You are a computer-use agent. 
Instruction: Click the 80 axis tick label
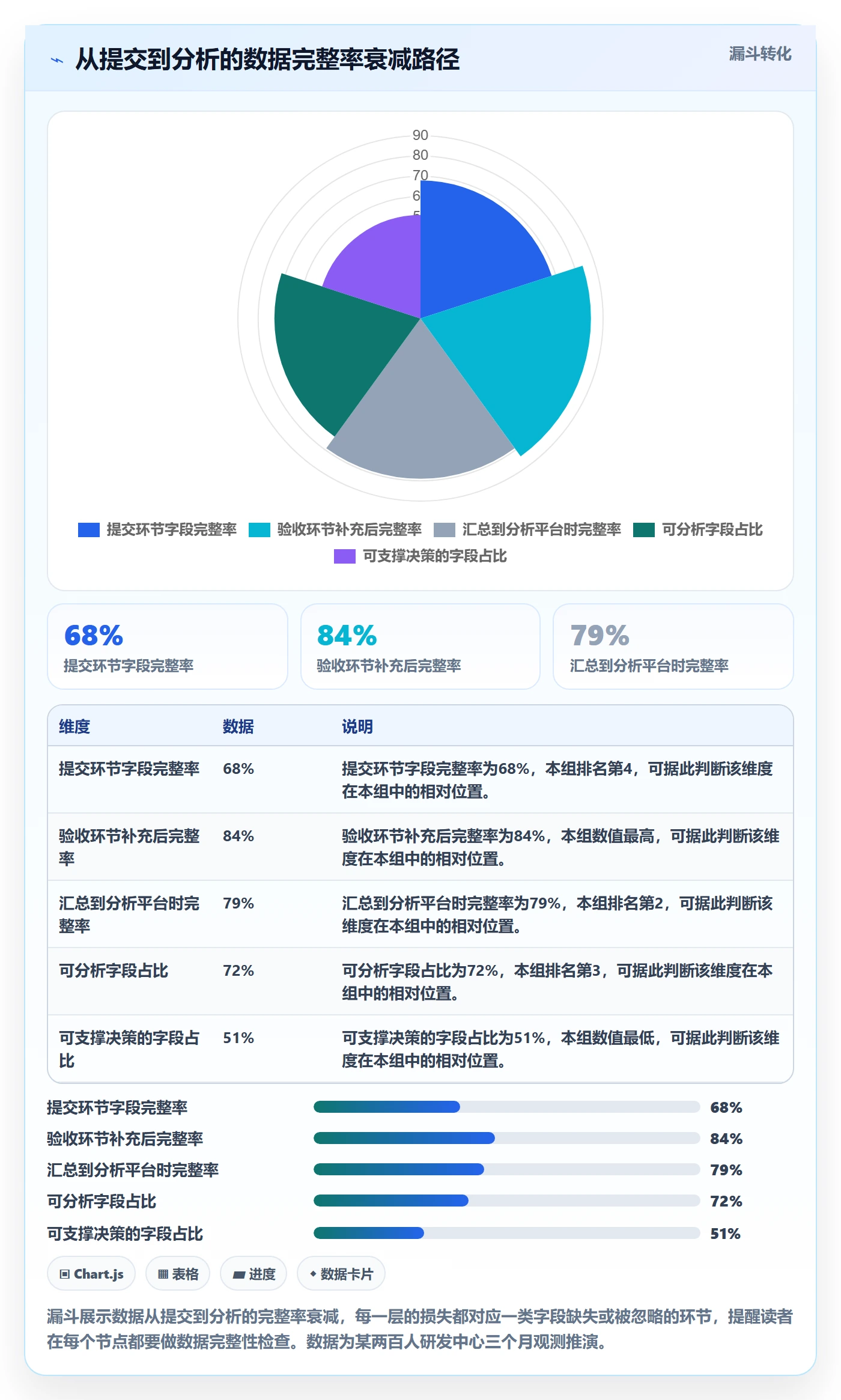pos(421,155)
